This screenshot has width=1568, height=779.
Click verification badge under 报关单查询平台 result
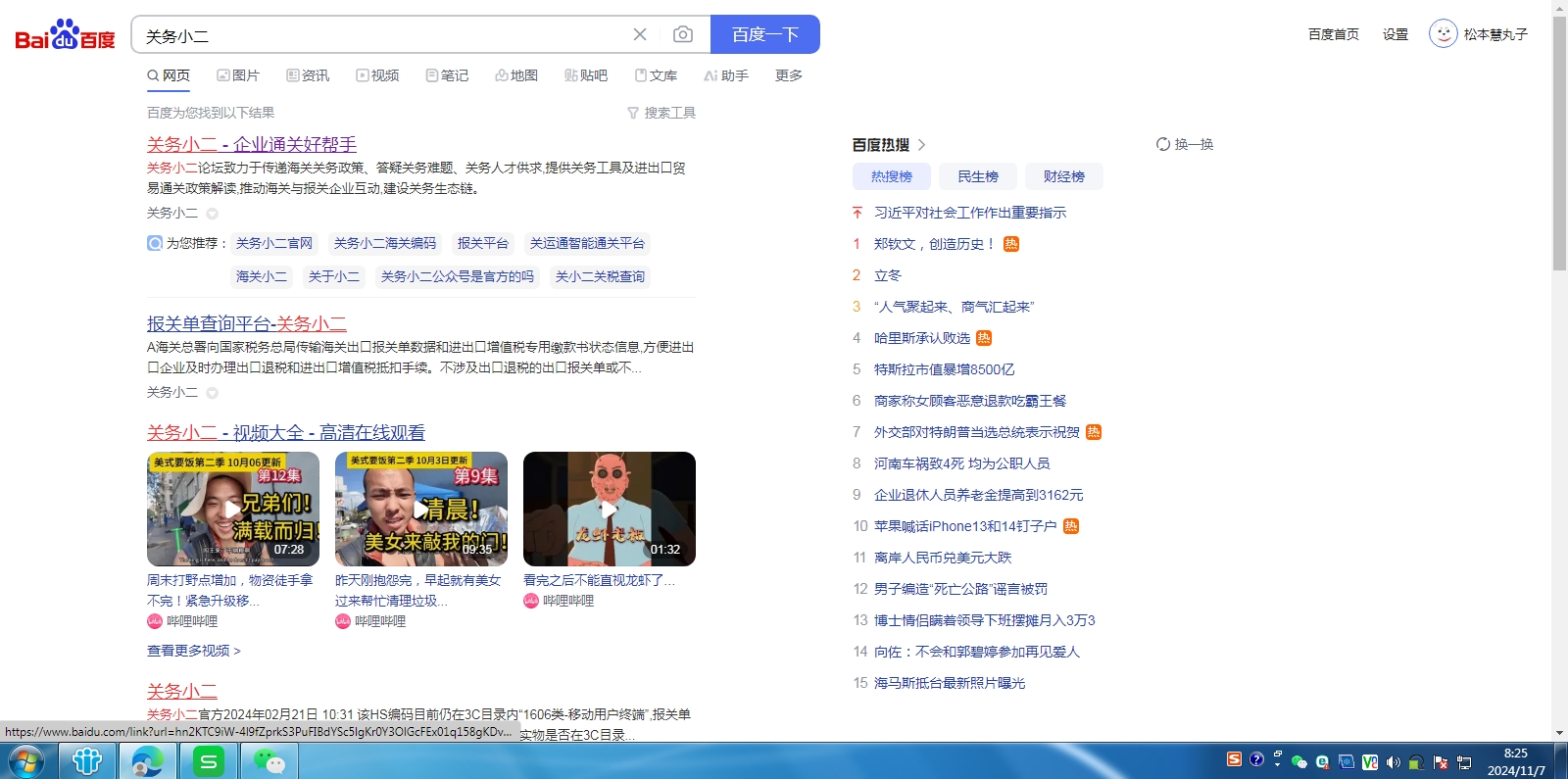click(212, 393)
